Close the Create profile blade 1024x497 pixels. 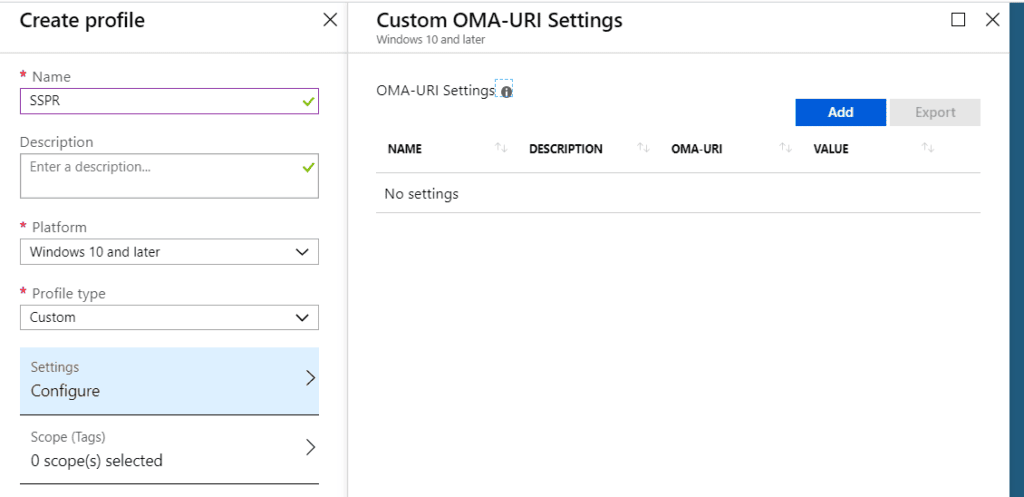coord(330,20)
